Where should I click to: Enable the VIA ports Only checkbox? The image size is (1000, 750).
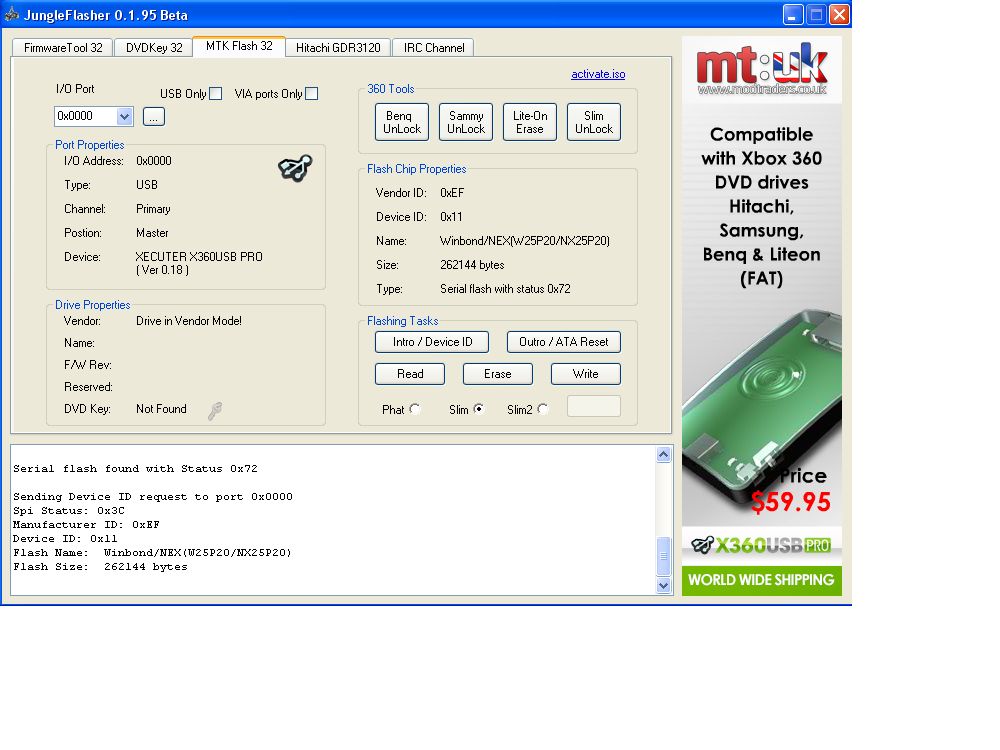[311, 94]
